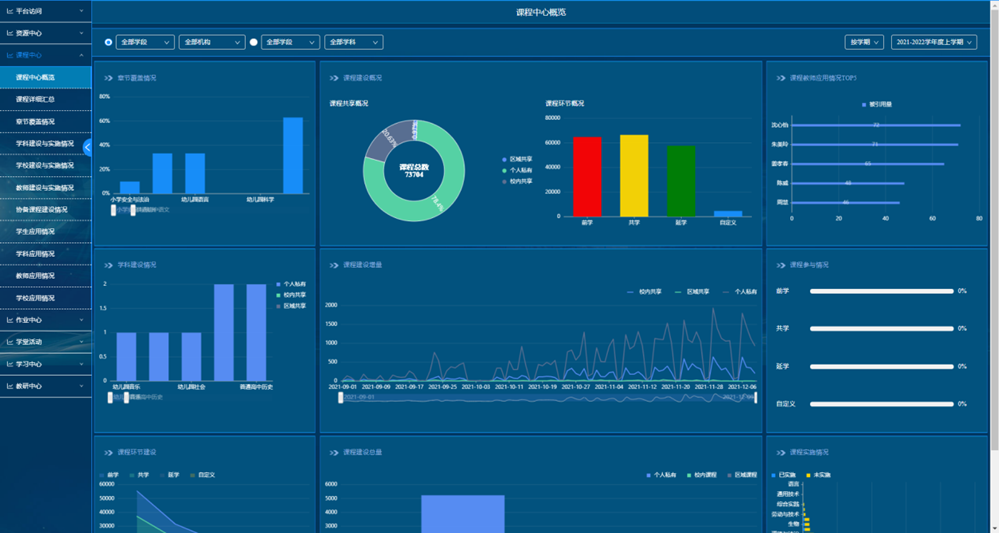Click the 自定义 progress bar in 课程参与情况
999x533 pixels.
[882, 404]
